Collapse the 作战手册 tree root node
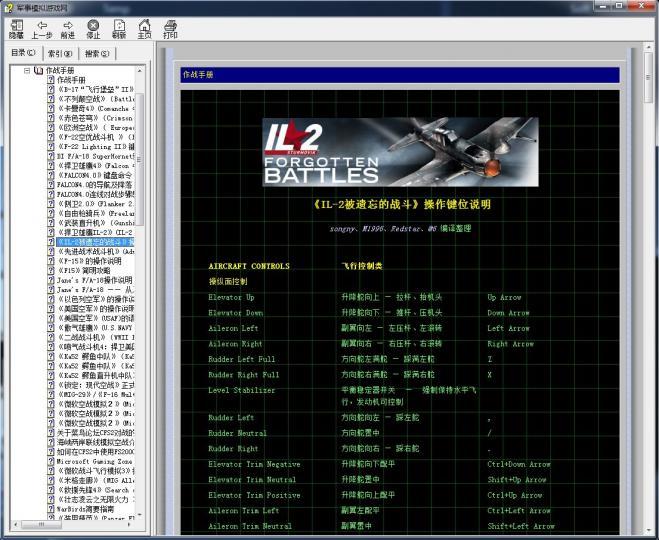The height and width of the screenshot is (540, 659). coord(26,70)
